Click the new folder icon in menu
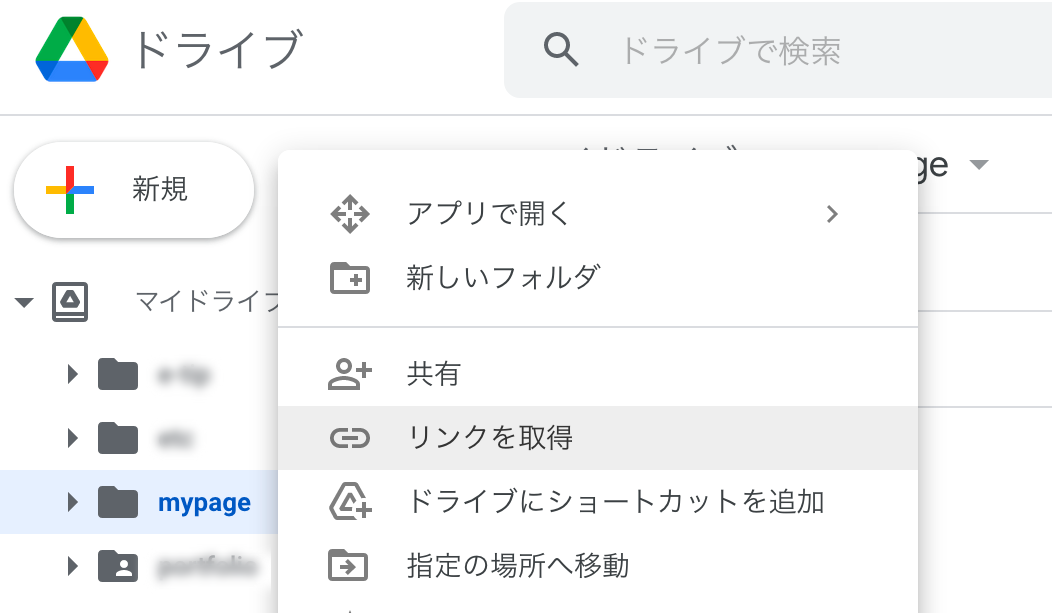 349,277
